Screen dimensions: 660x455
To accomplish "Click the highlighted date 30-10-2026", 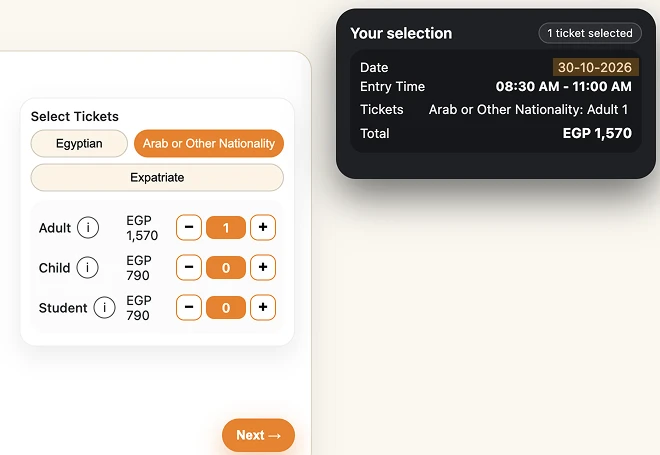I will (595, 67).
